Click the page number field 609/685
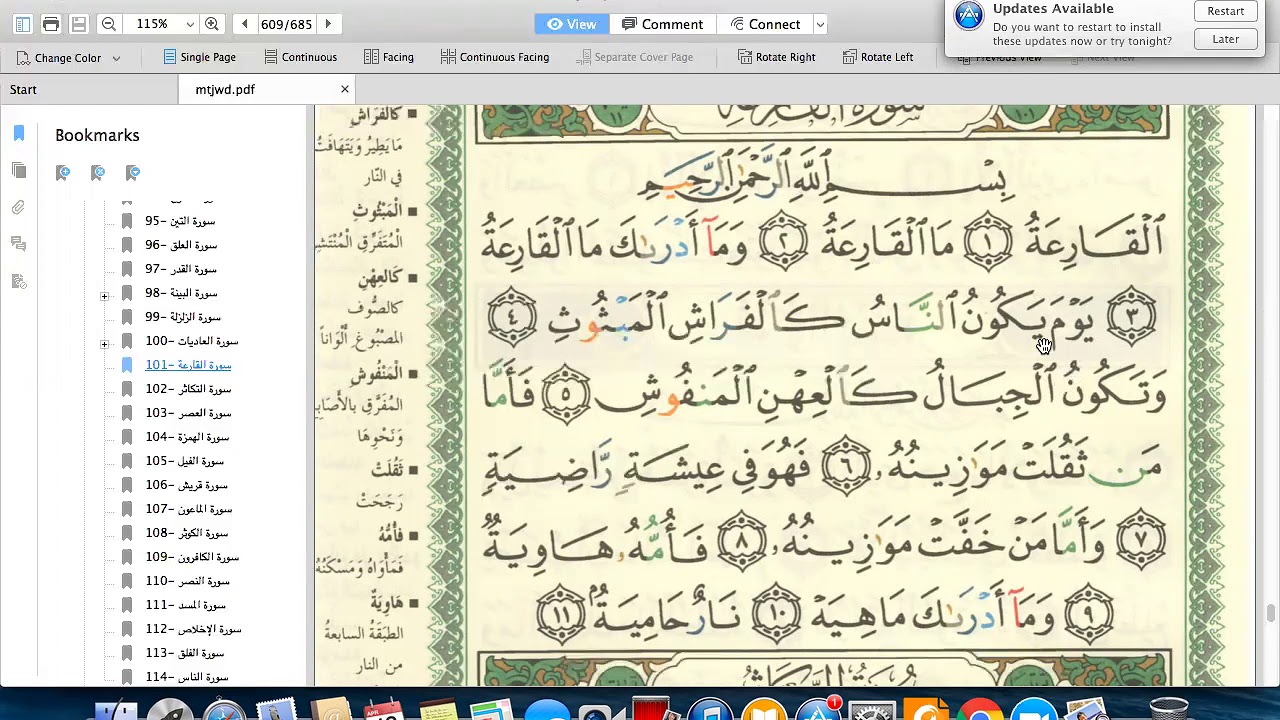 tap(286, 24)
